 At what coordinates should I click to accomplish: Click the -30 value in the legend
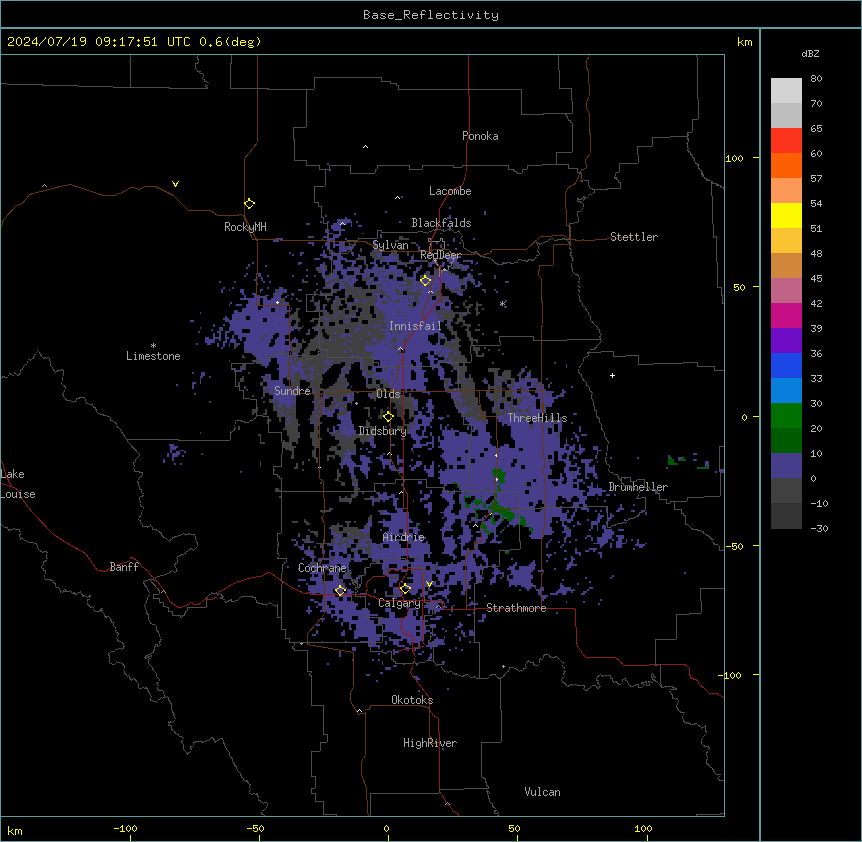click(819, 528)
